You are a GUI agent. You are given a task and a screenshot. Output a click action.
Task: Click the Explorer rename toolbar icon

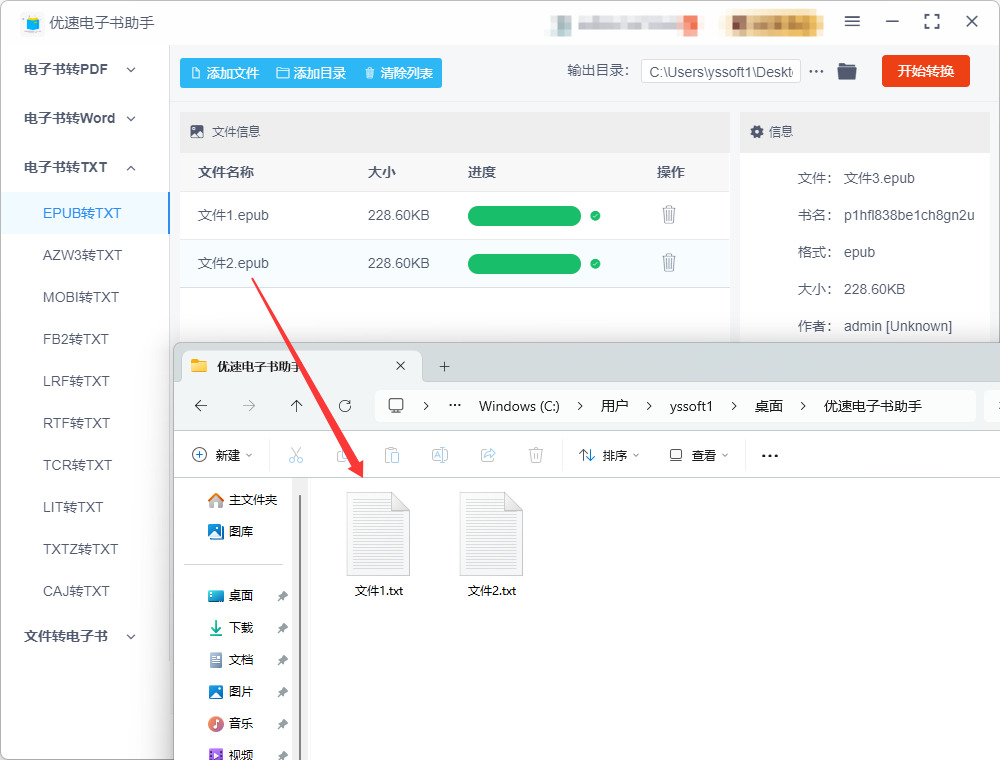click(440, 455)
